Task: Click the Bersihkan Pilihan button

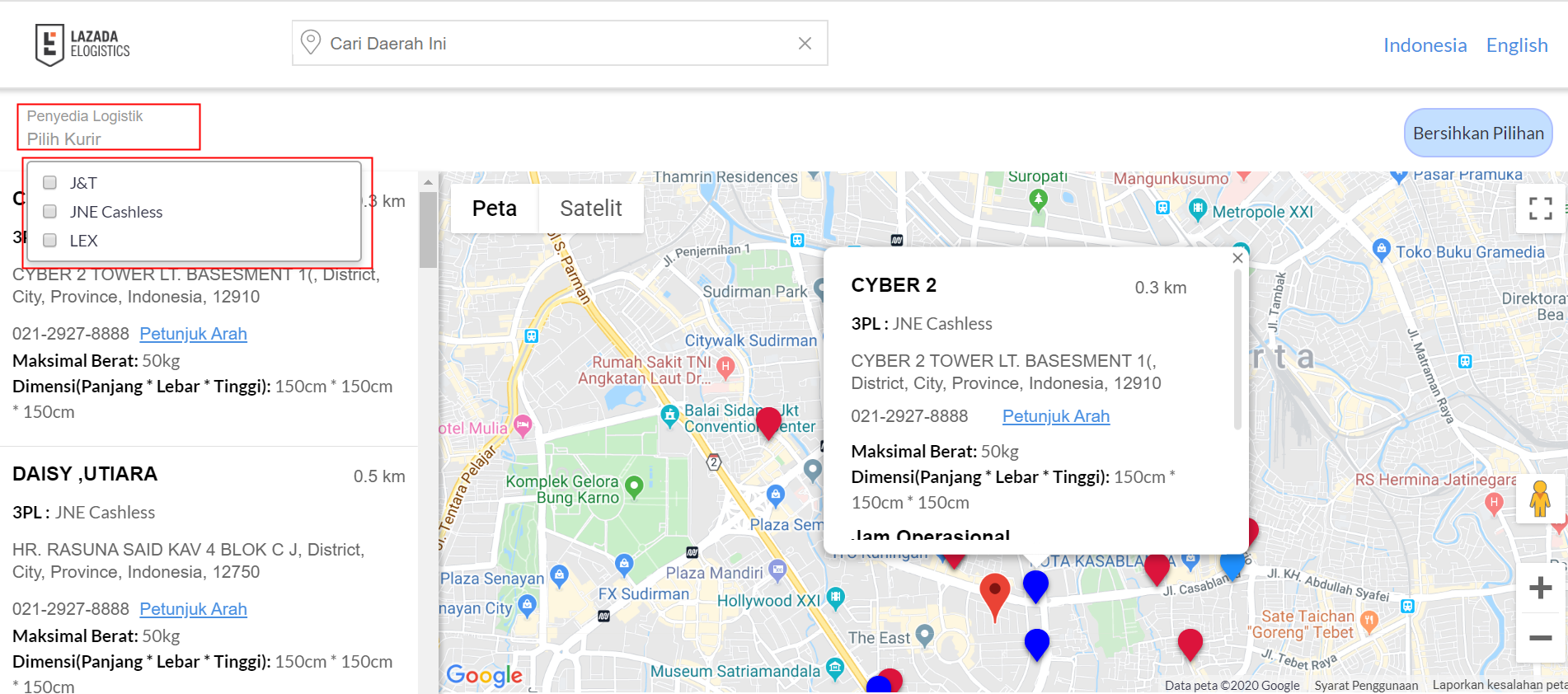Action: pos(1478,133)
